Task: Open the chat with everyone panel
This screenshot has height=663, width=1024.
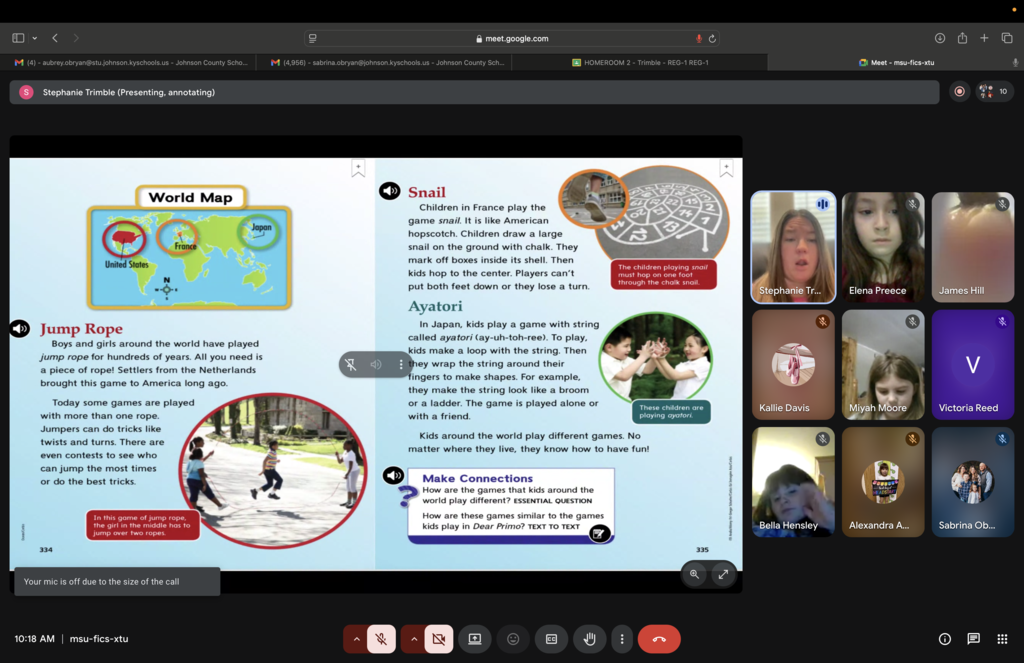Action: coord(973,639)
